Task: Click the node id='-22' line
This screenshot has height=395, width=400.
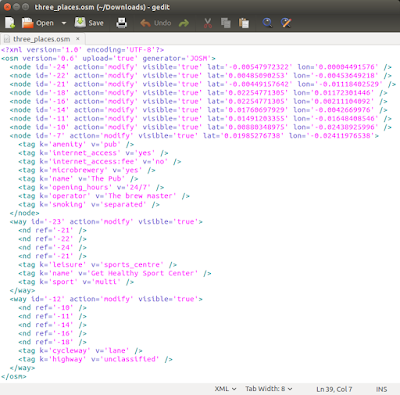Action: [x=200, y=76]
